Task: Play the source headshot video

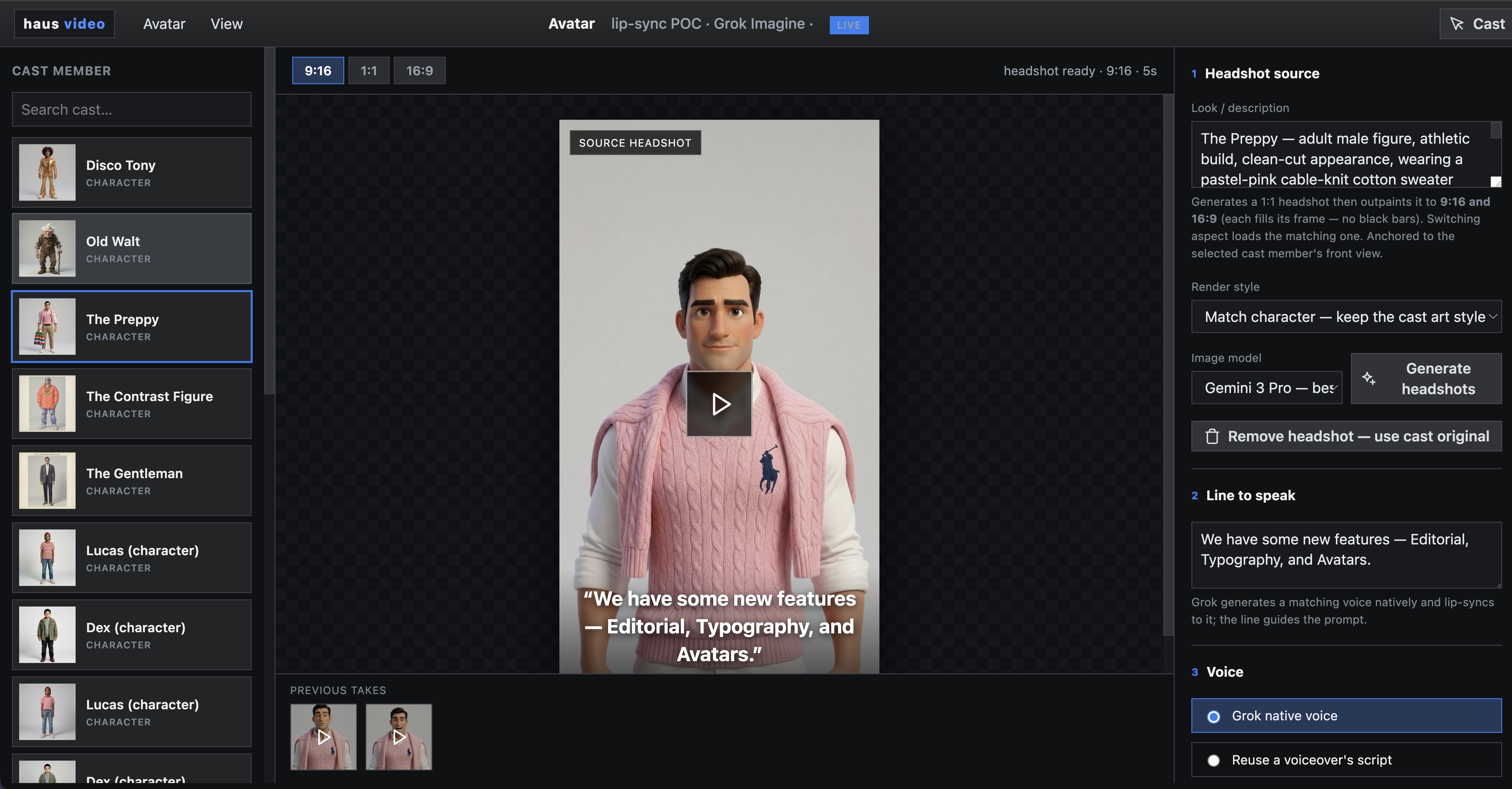Action: click(x=719, y=403)
